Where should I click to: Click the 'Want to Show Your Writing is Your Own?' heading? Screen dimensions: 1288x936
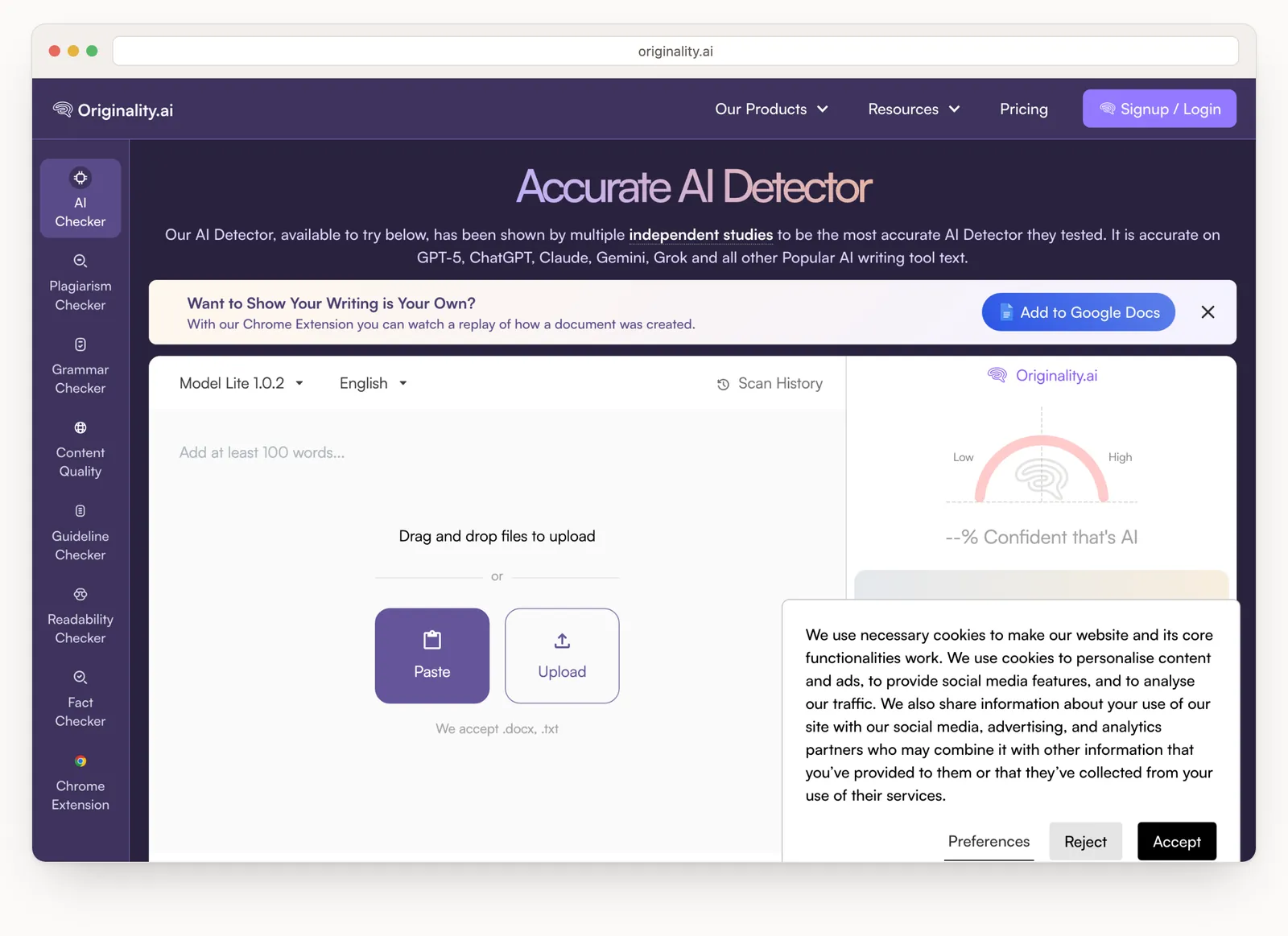click(x=331, y=303)
